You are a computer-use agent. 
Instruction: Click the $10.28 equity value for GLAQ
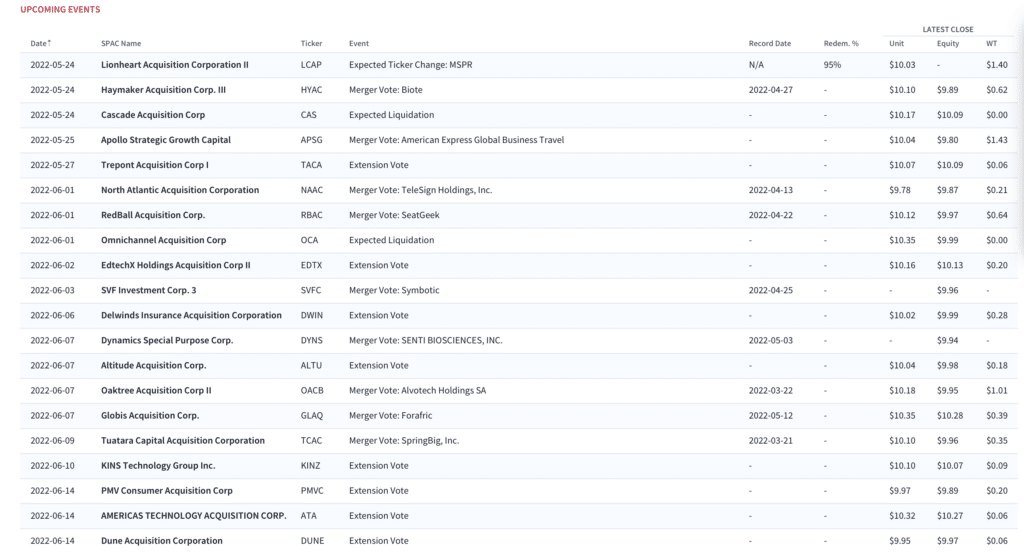tap(950, 415)
